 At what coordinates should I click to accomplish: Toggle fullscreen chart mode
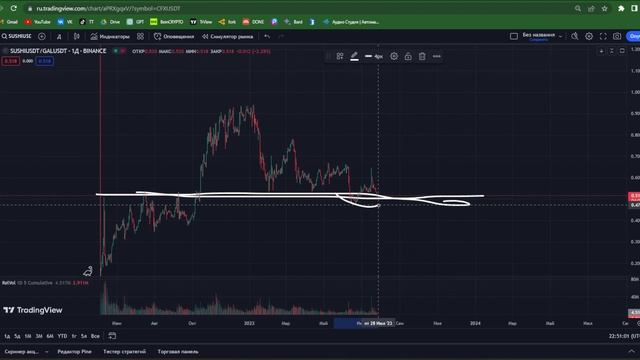coord(603,36)
